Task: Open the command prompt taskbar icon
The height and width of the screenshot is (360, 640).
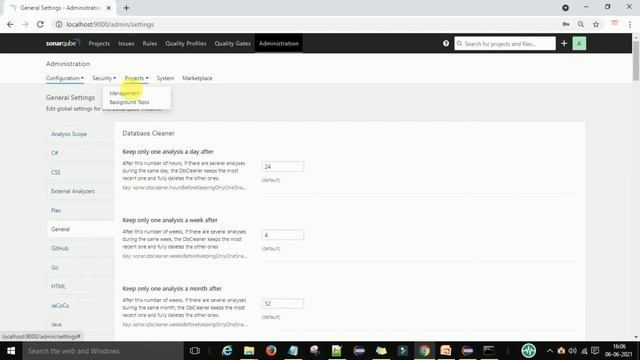Action: point(489,351)
